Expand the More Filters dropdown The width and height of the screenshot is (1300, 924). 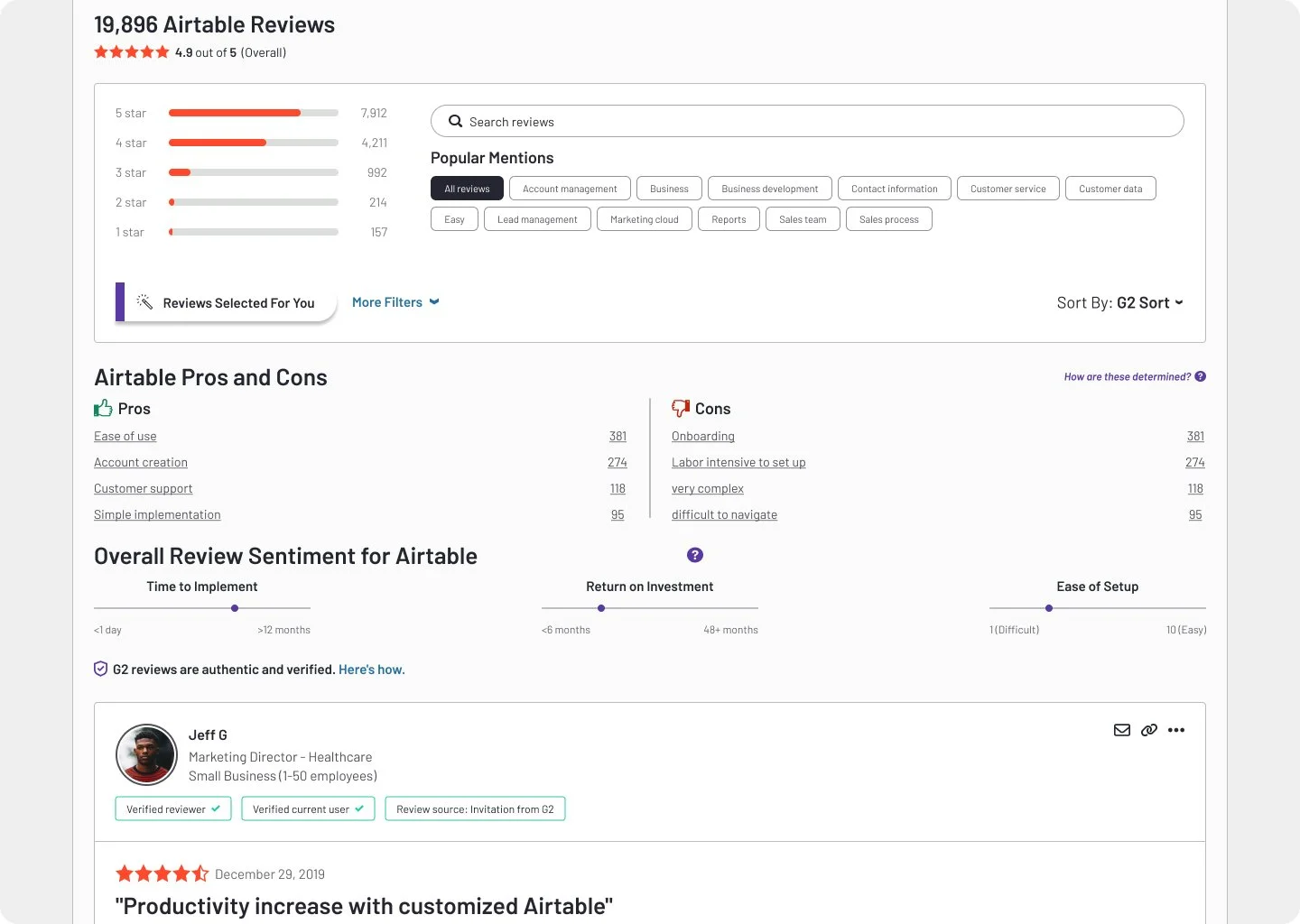[395, 302]
